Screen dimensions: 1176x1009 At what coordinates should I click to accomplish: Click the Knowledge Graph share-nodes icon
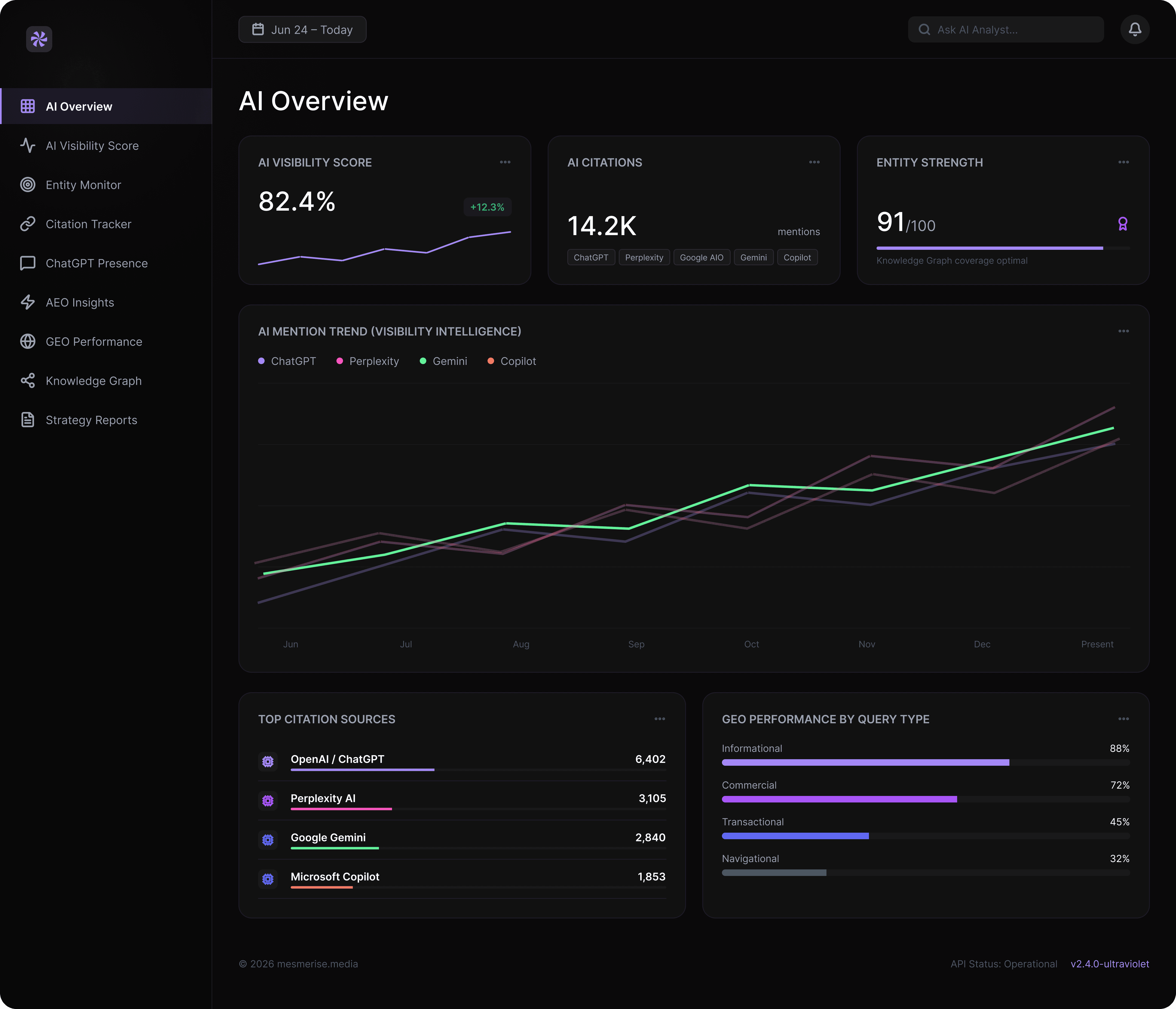[x=28, y=380]
